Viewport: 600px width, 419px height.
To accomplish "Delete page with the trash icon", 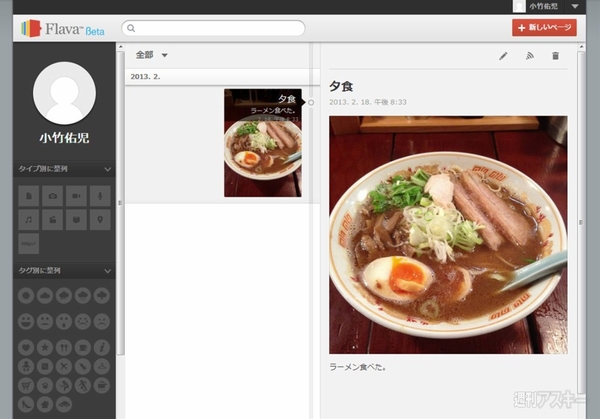I will (556, 56).
